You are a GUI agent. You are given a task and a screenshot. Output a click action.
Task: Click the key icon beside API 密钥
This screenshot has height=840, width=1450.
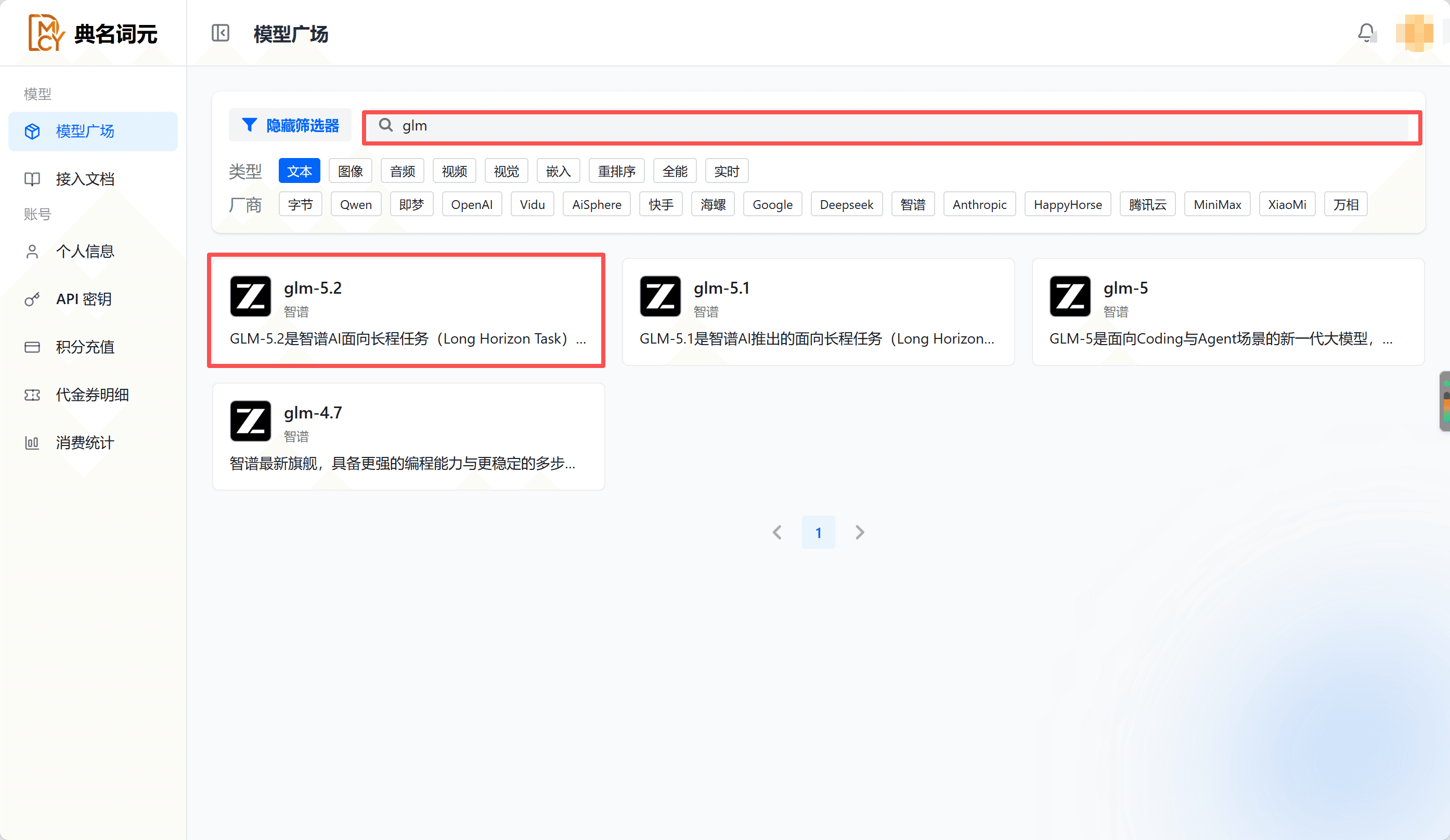32,299
